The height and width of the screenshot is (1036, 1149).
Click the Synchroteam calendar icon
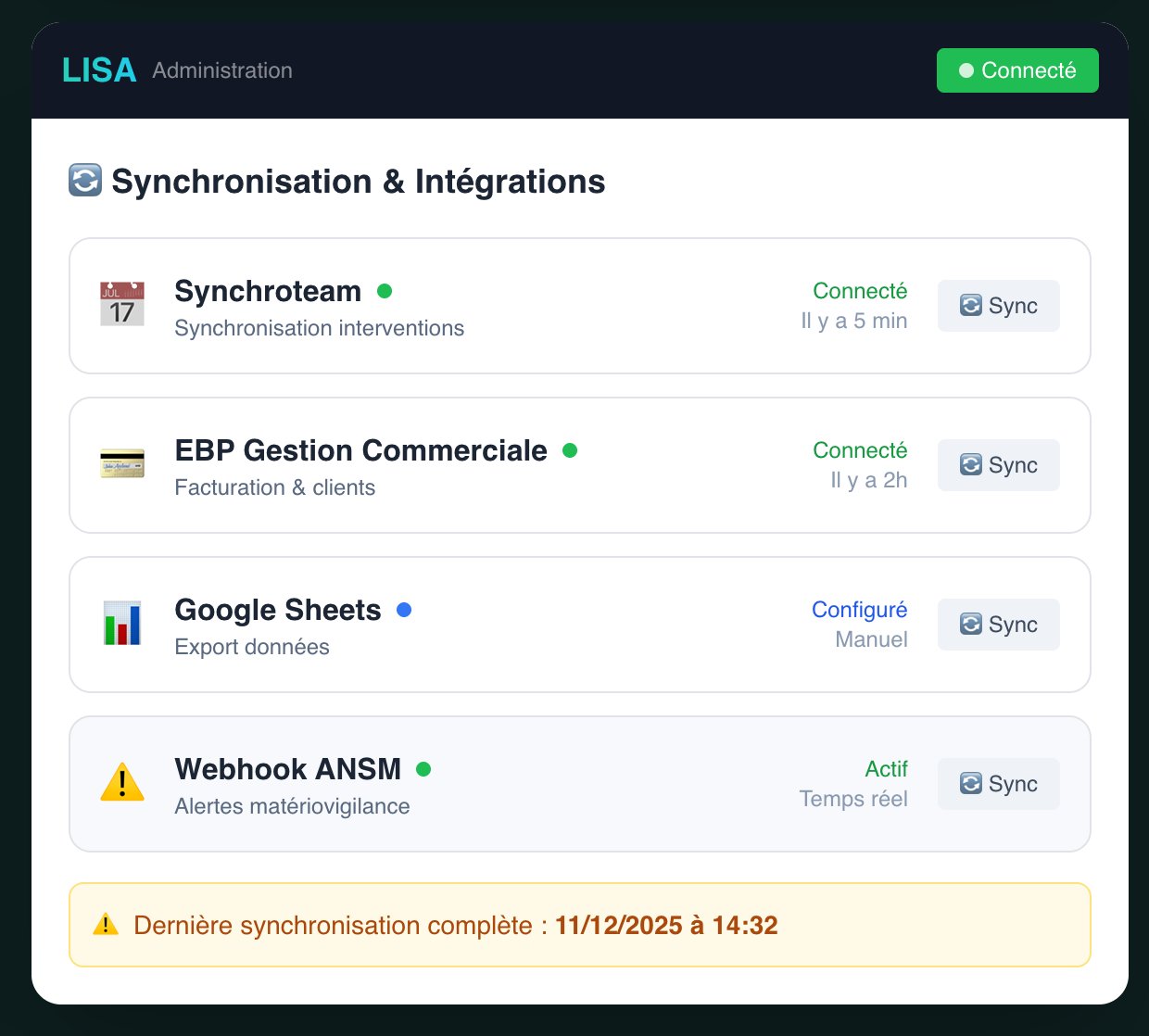pos(122,305)
